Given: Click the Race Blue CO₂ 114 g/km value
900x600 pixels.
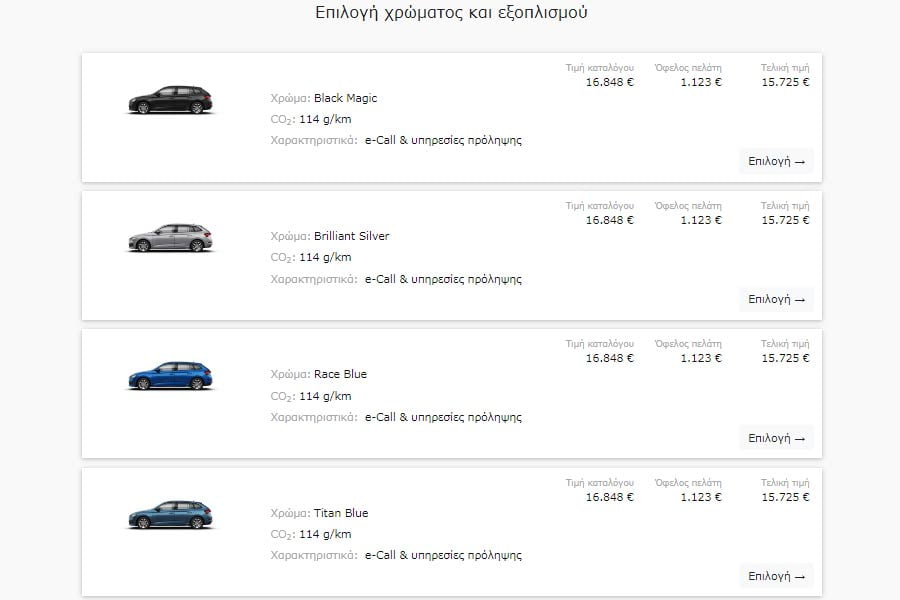Looking at the screenshot, I should [325, 396].
